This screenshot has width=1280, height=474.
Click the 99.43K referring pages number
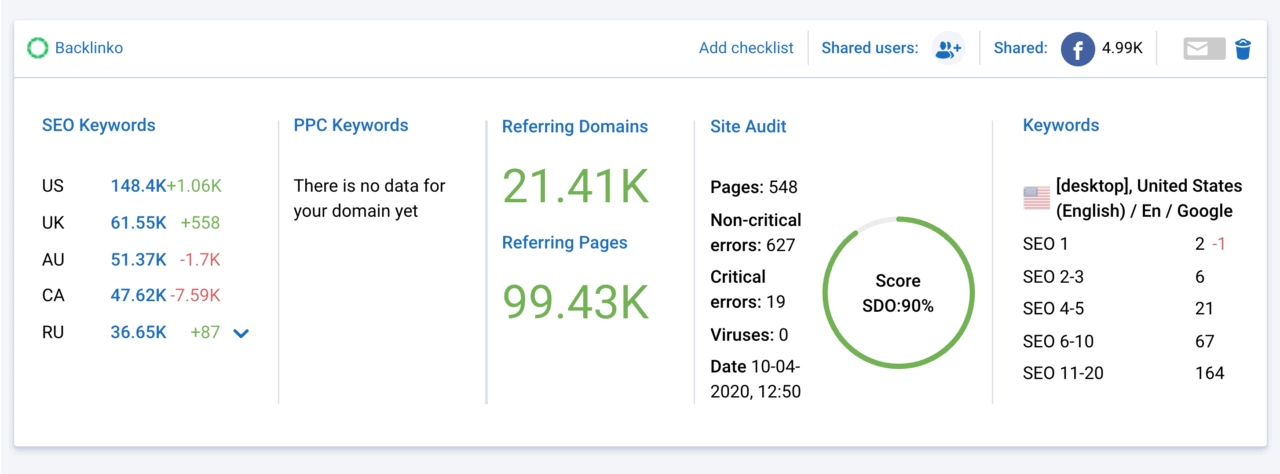[576, 301]
